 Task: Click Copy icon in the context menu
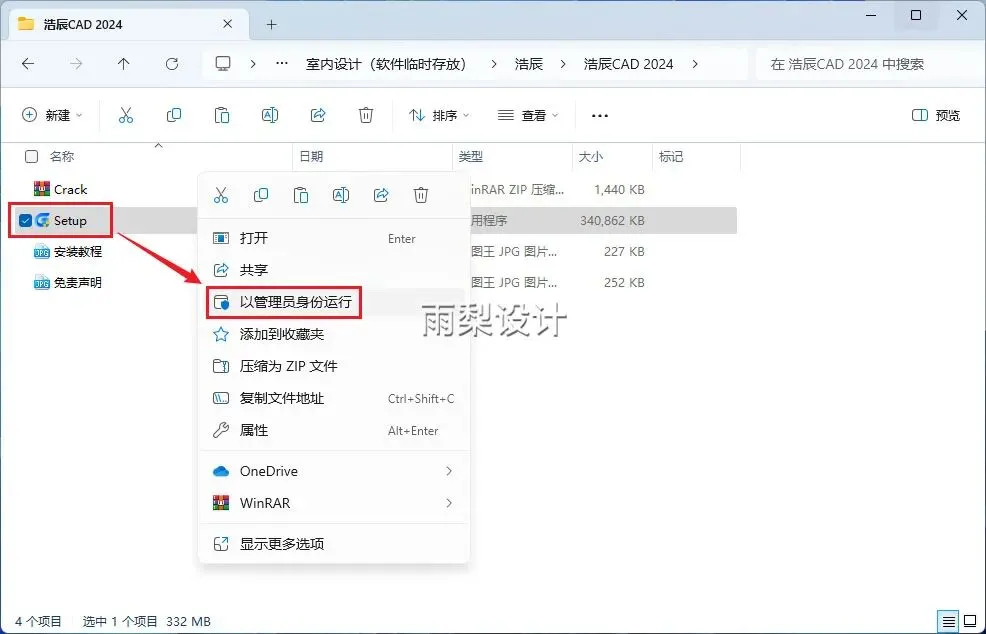coord(261,195)
